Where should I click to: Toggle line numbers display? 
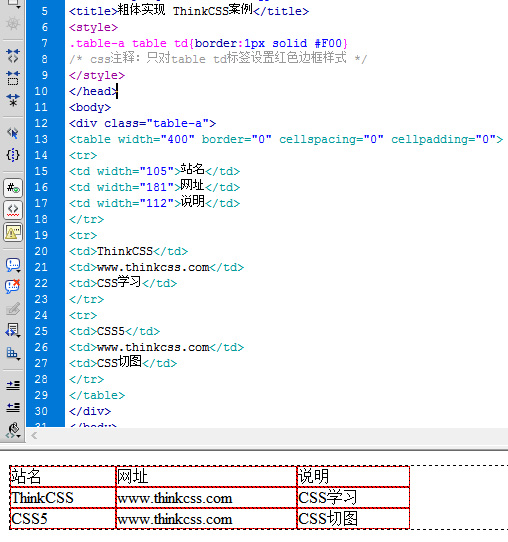click(13, 188)
